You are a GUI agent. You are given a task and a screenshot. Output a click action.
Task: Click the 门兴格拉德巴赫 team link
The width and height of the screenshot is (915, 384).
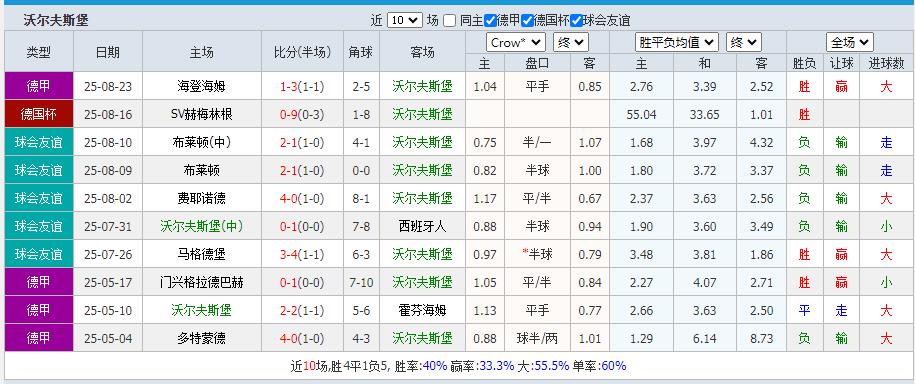click(201, 283)
